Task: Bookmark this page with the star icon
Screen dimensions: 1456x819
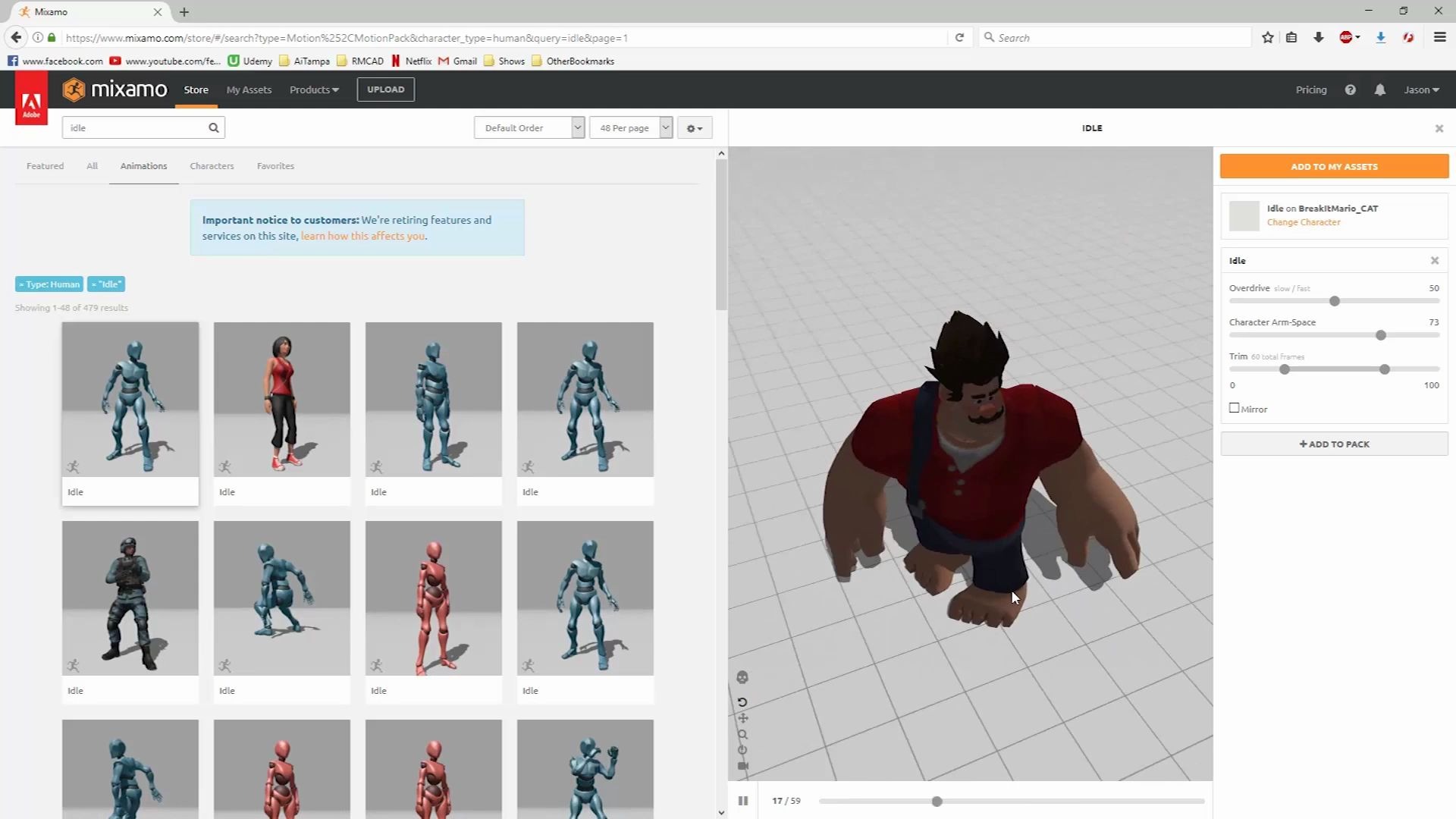Action: tap(1268, 37)
